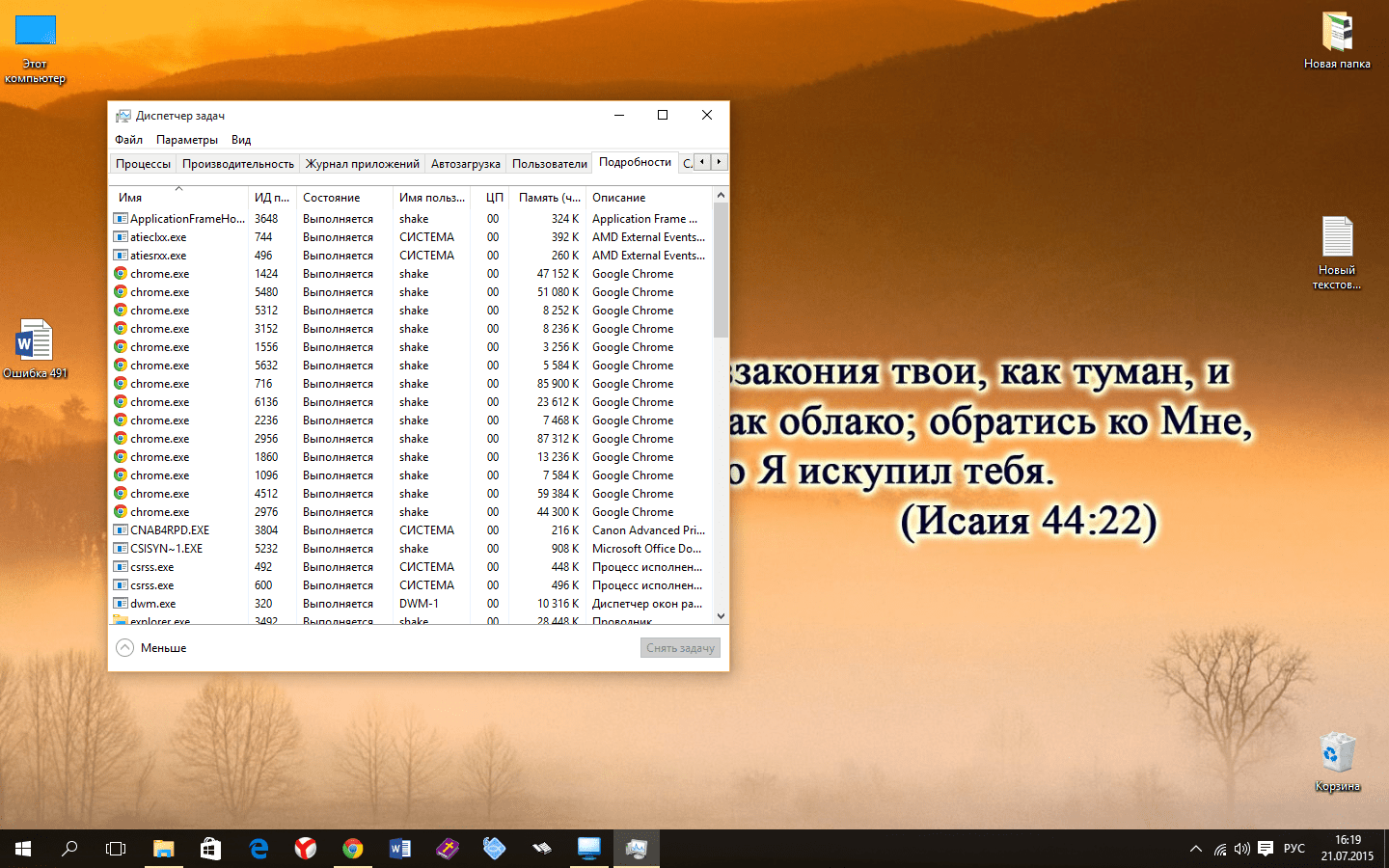Switch to Автозагрузка tab
Image resolution: width=1389 pixels, height=868 pixels.
(466, 164)
